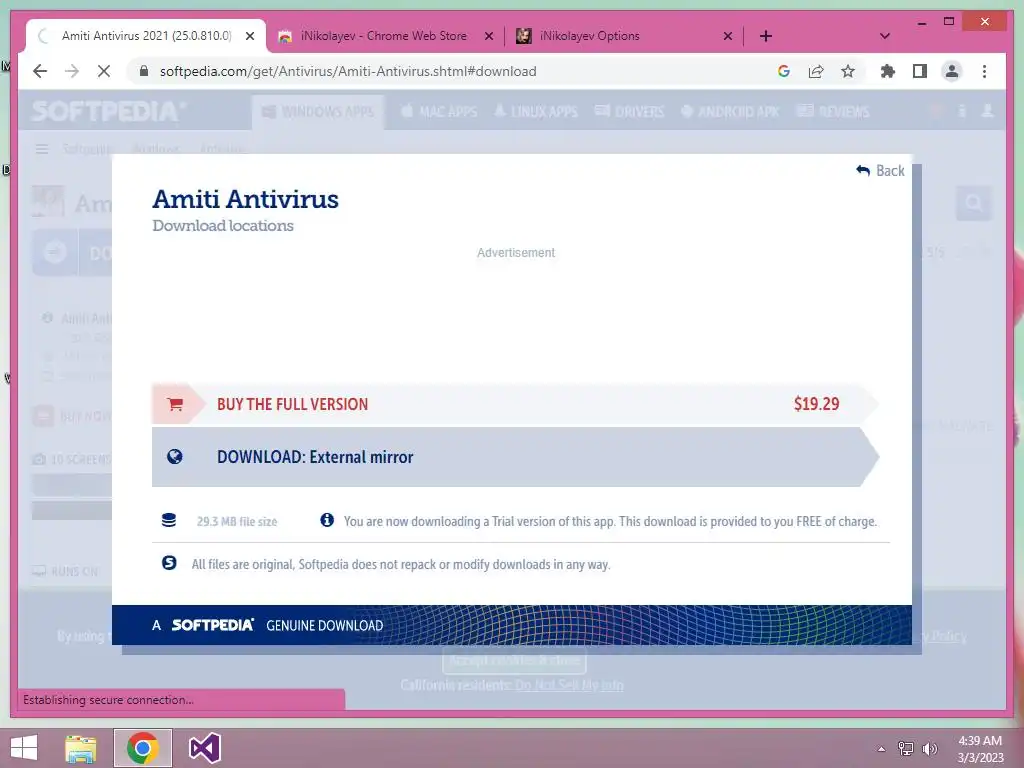Open Visual Studio from taskbar
The image size is (1024, 768).
click(x=204, y=748)
